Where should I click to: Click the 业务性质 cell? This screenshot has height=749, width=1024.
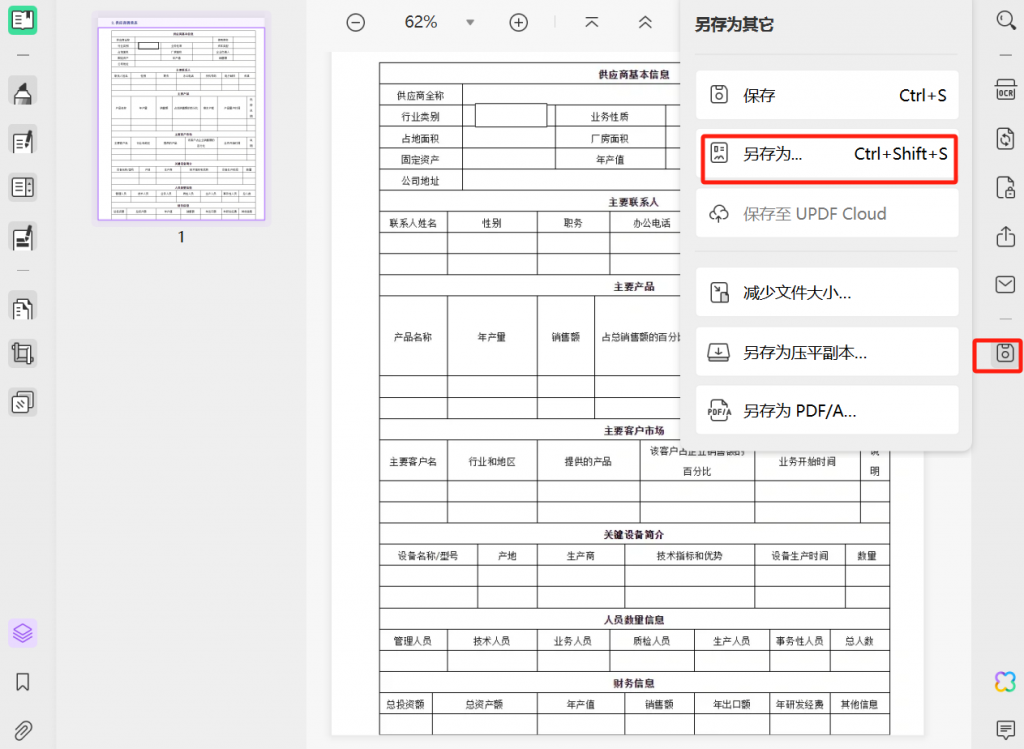coord(610,116)
